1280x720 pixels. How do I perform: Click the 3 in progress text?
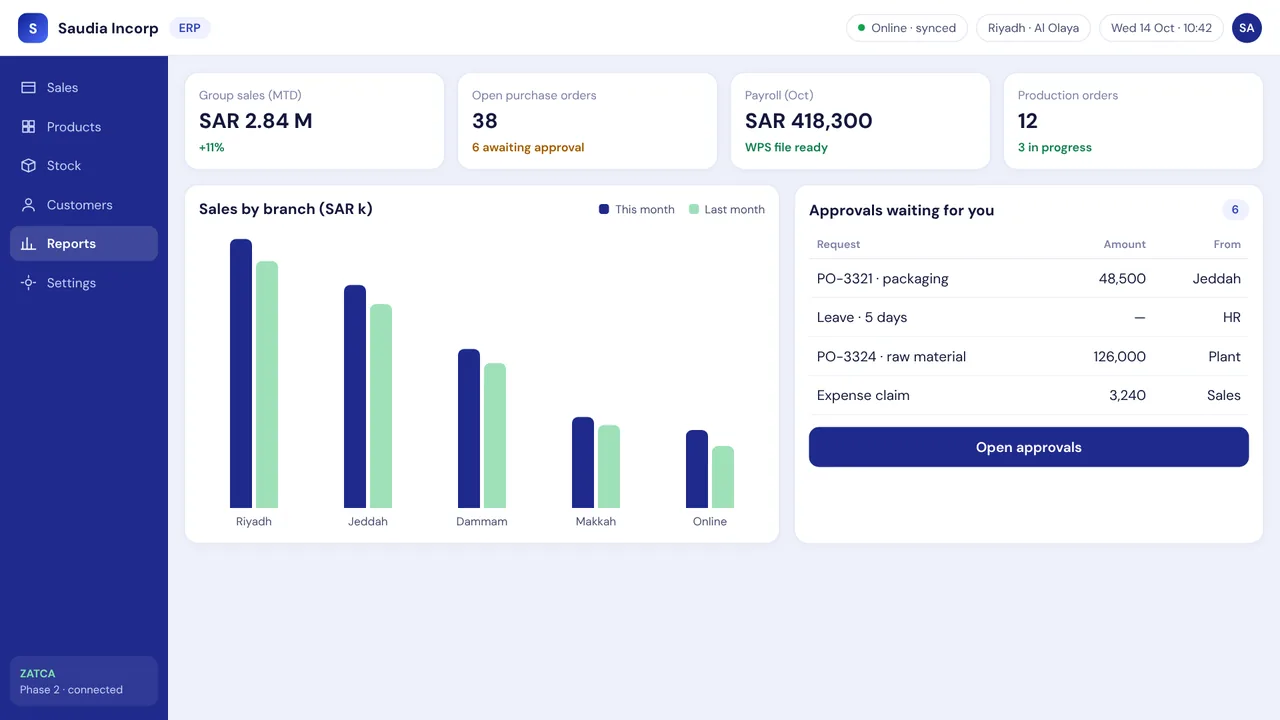1055,148
